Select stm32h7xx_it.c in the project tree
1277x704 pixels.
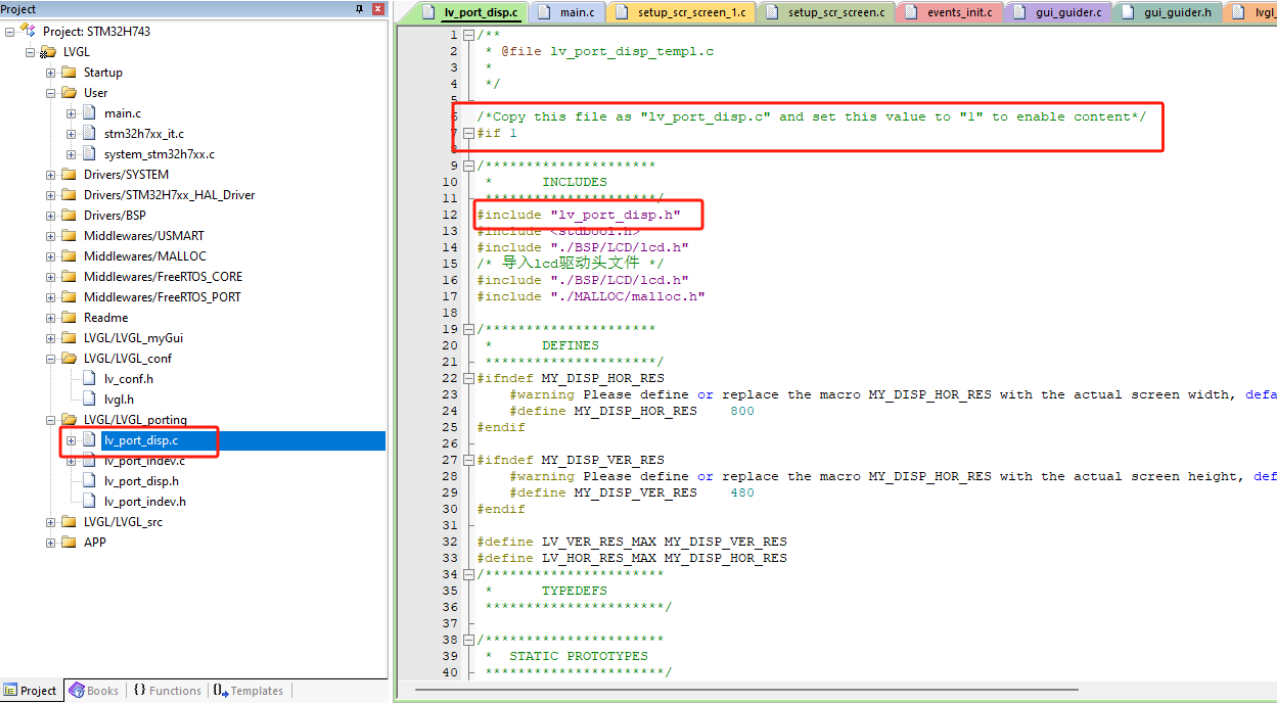tap(144, 134)
